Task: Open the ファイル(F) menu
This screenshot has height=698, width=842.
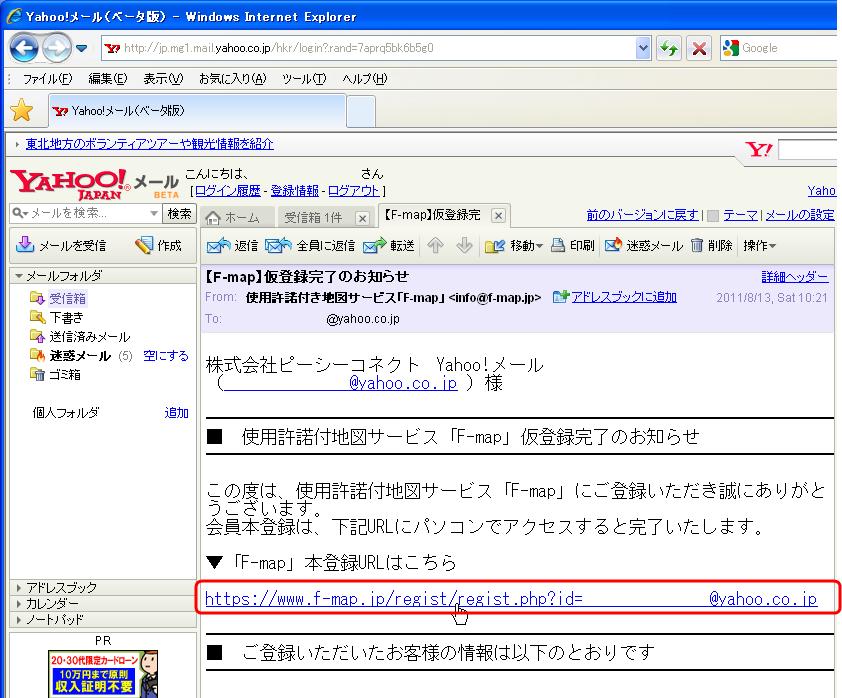Action: 47,79
